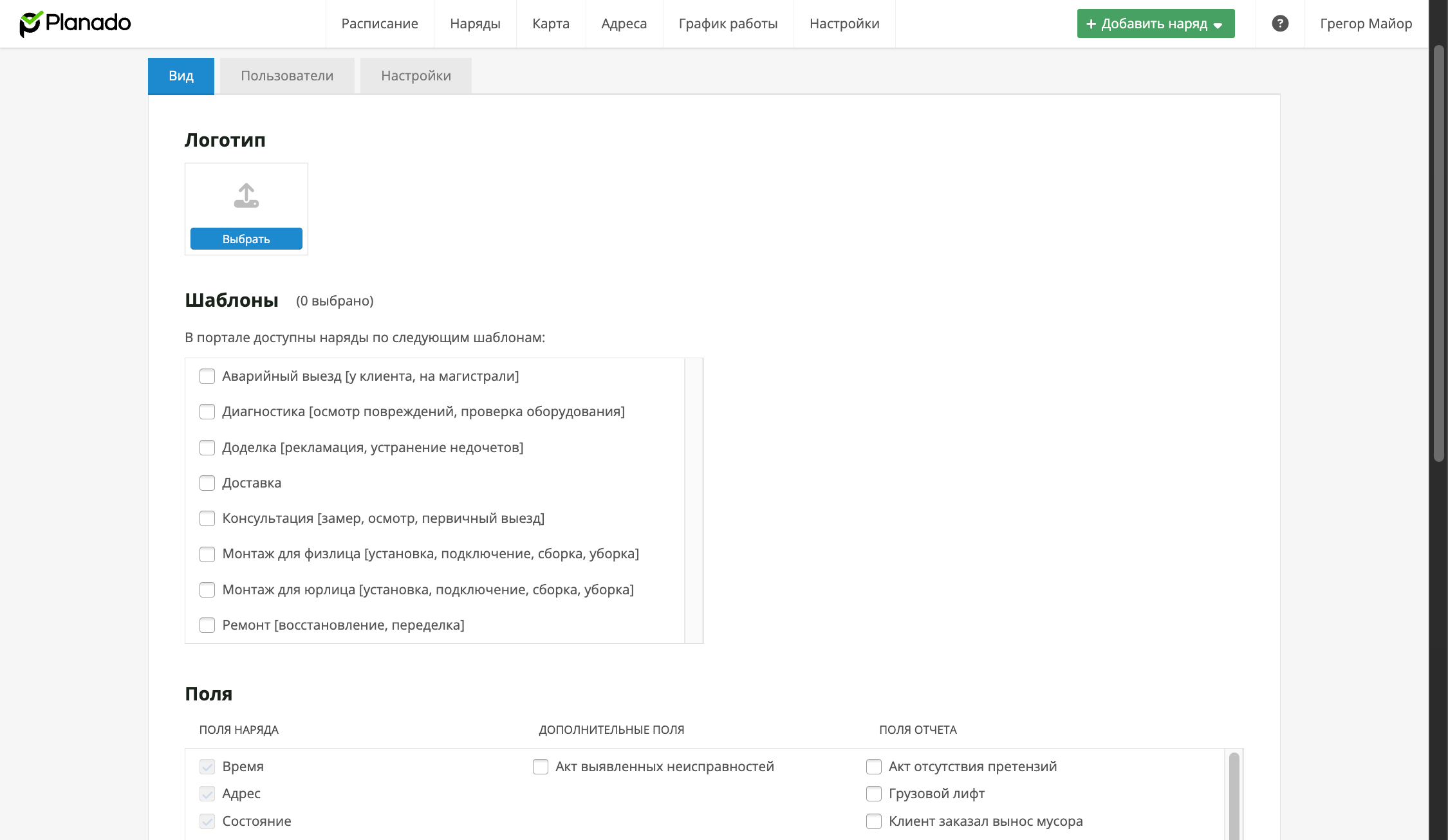1448x840 pixels.
Task: Open Наряды in the top navigation
Action: [x=475, y=24]
